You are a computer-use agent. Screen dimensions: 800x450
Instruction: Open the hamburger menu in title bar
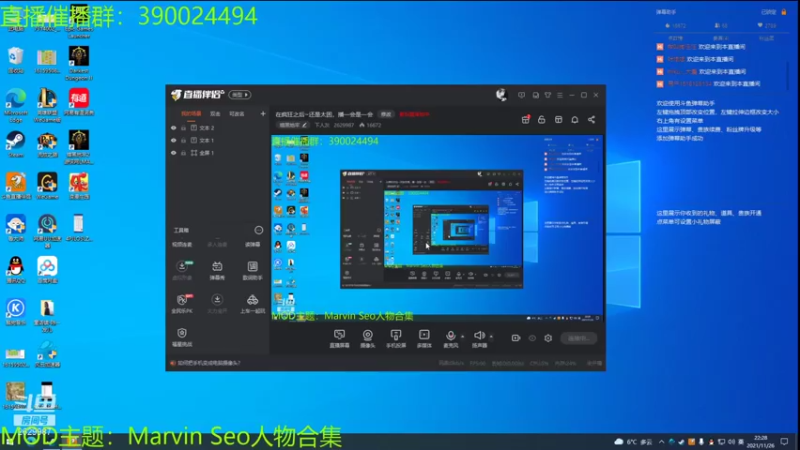pyautogui.click(x=560, y=95)
